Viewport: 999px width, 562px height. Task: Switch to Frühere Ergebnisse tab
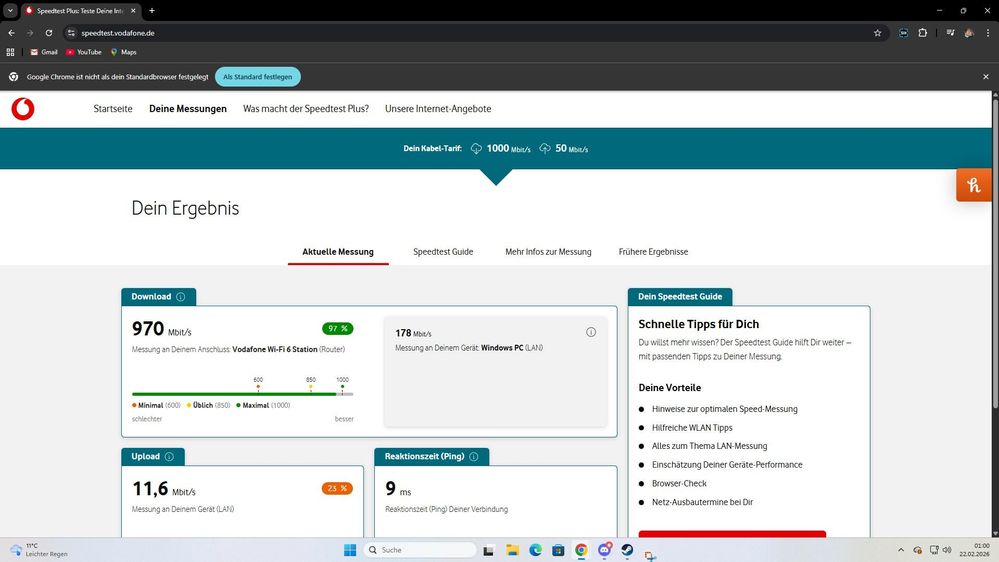[x=653, y=252]
